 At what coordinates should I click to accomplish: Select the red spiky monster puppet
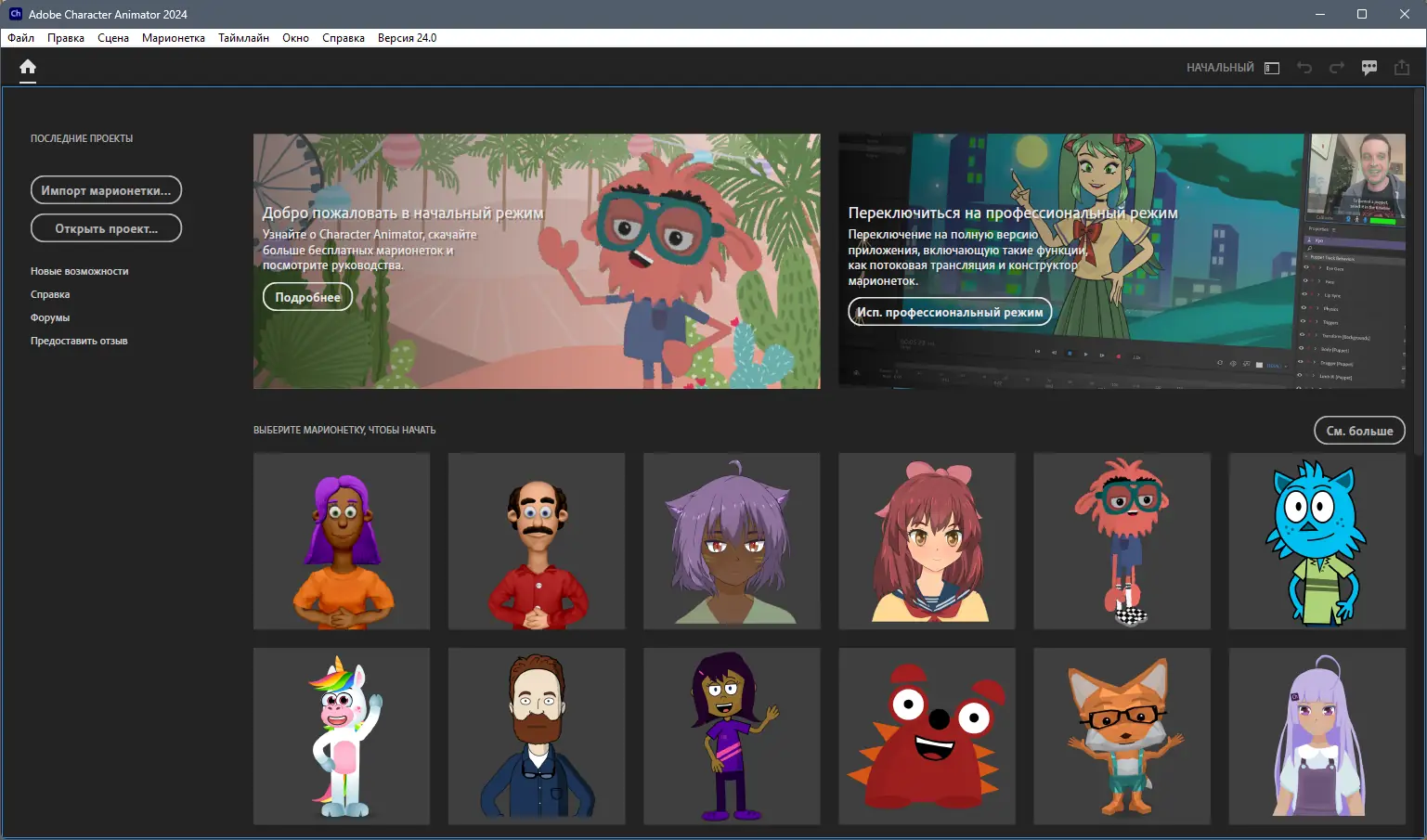point(927,736)
